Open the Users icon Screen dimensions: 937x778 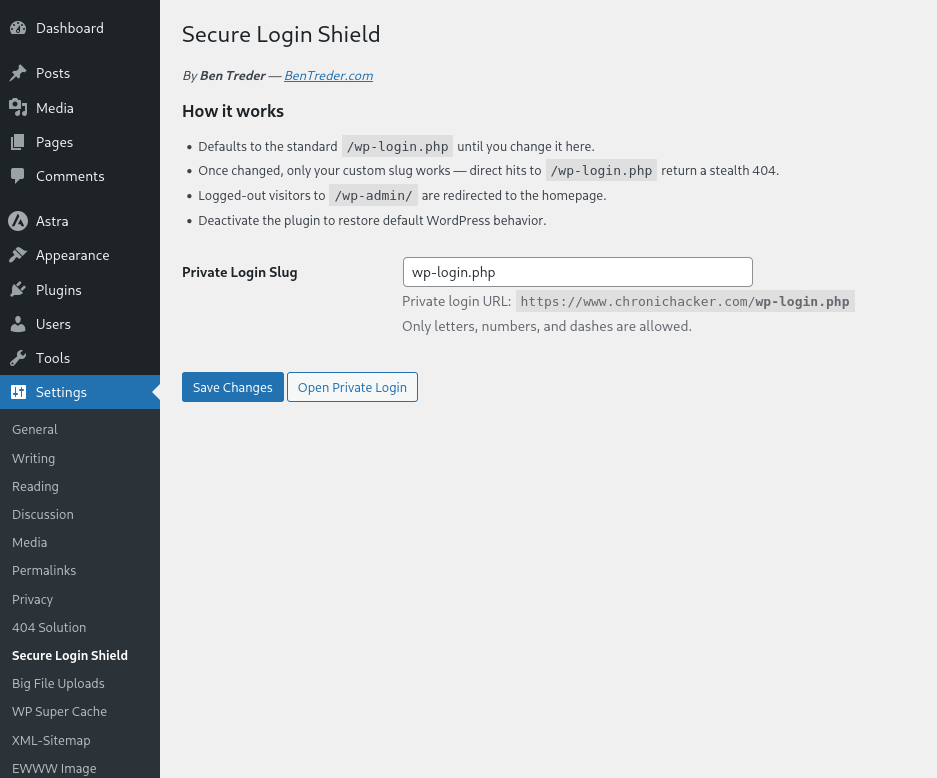pos(18,324)
